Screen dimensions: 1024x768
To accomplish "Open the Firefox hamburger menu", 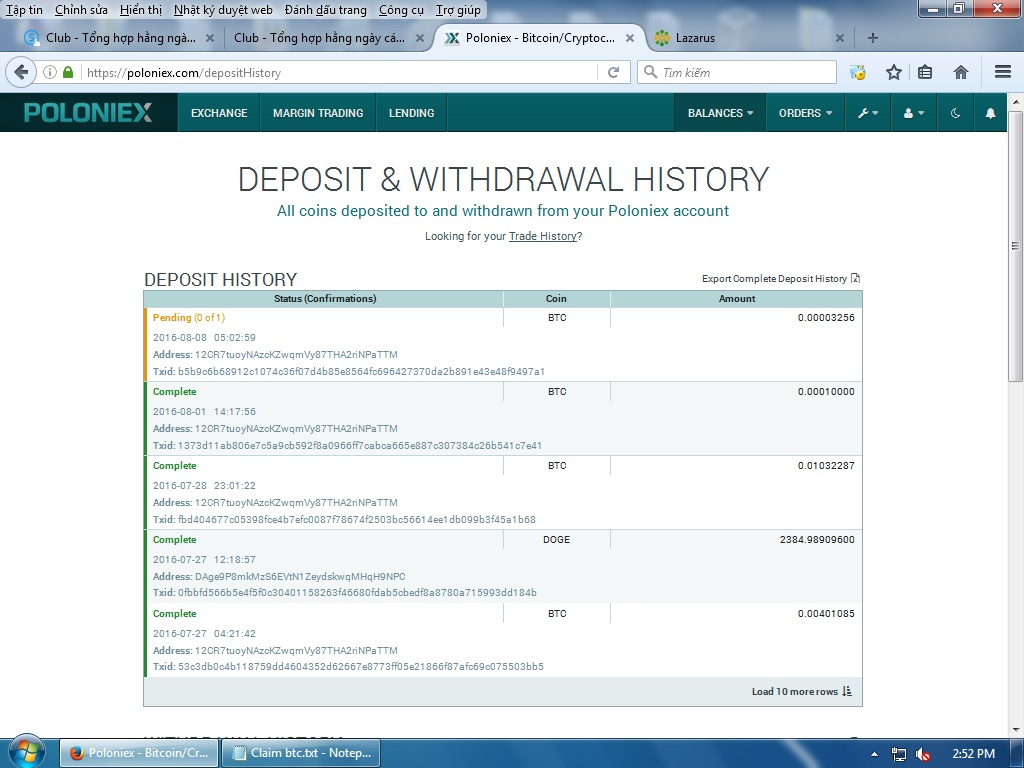I will [x=1002, y=72].
